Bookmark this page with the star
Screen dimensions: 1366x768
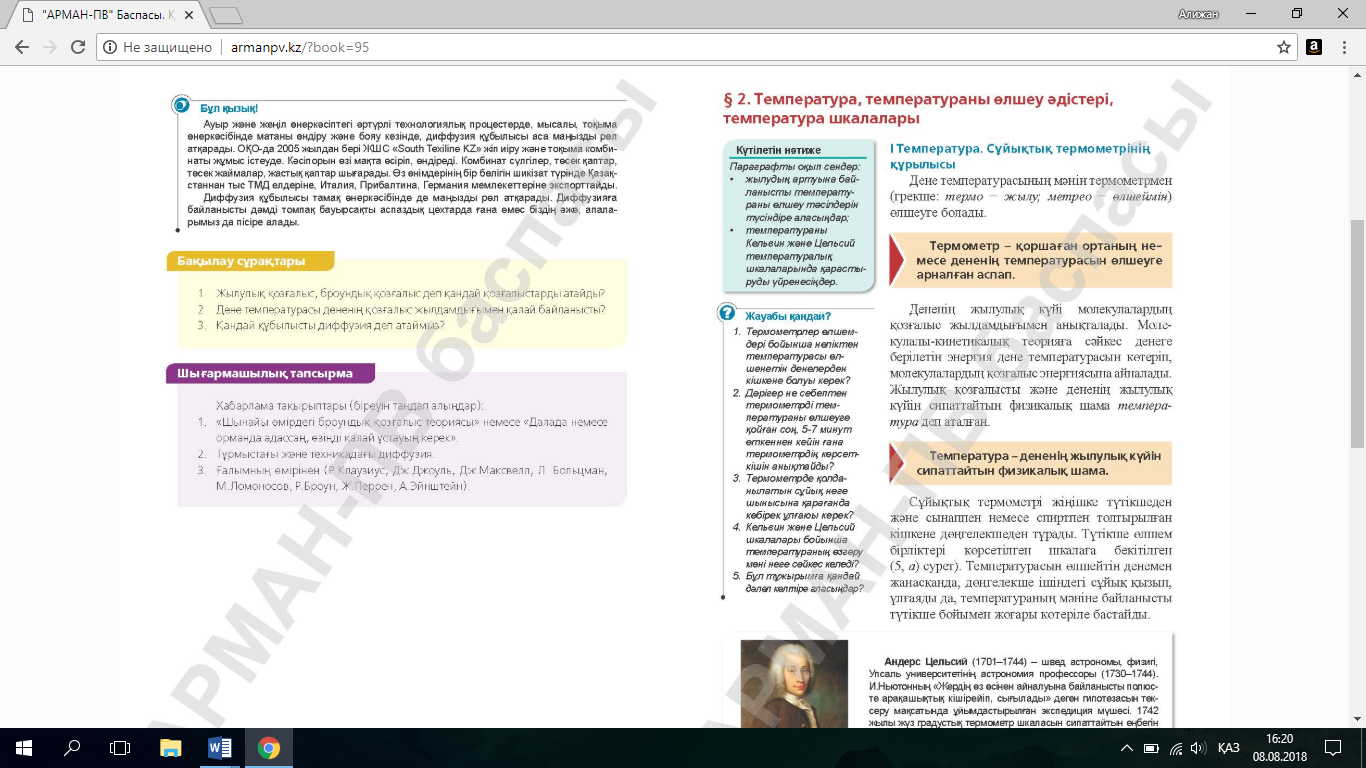pos(1284,47)
